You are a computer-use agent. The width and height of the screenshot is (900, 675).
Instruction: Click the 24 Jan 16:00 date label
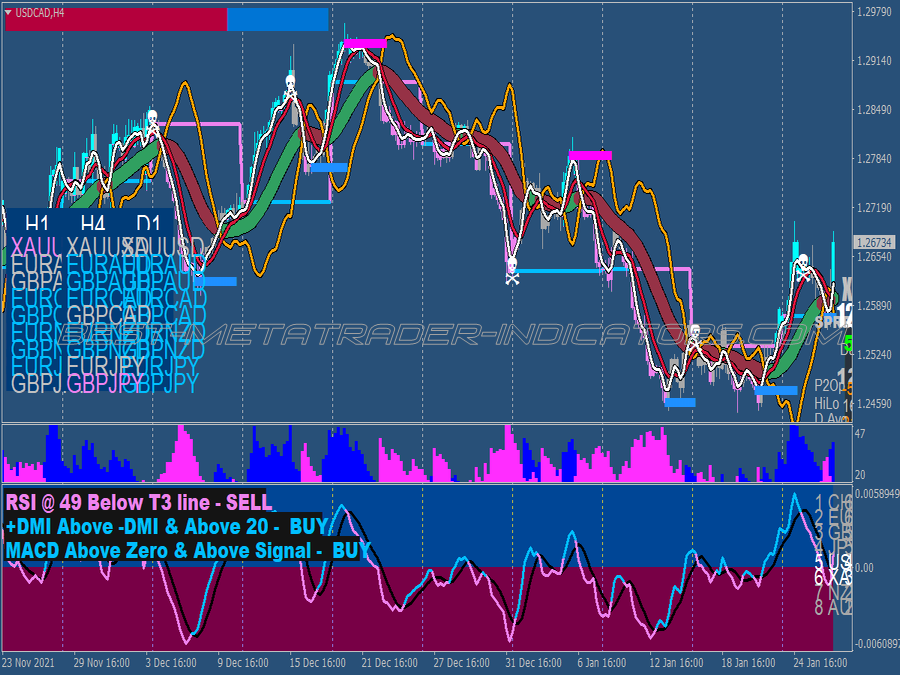tap(820, 663)
